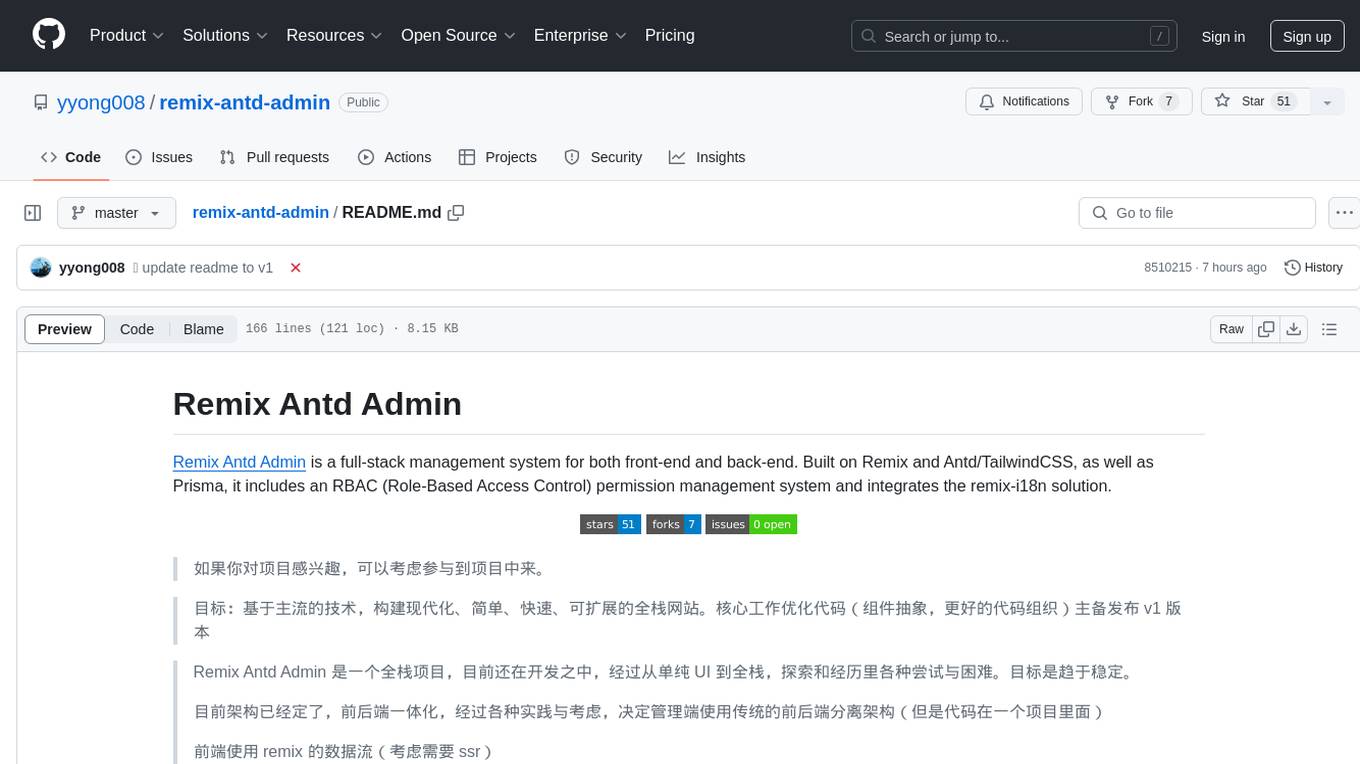Screen dimensions: 1360x764
Task: Open the master branch selector
Action: 116,213
